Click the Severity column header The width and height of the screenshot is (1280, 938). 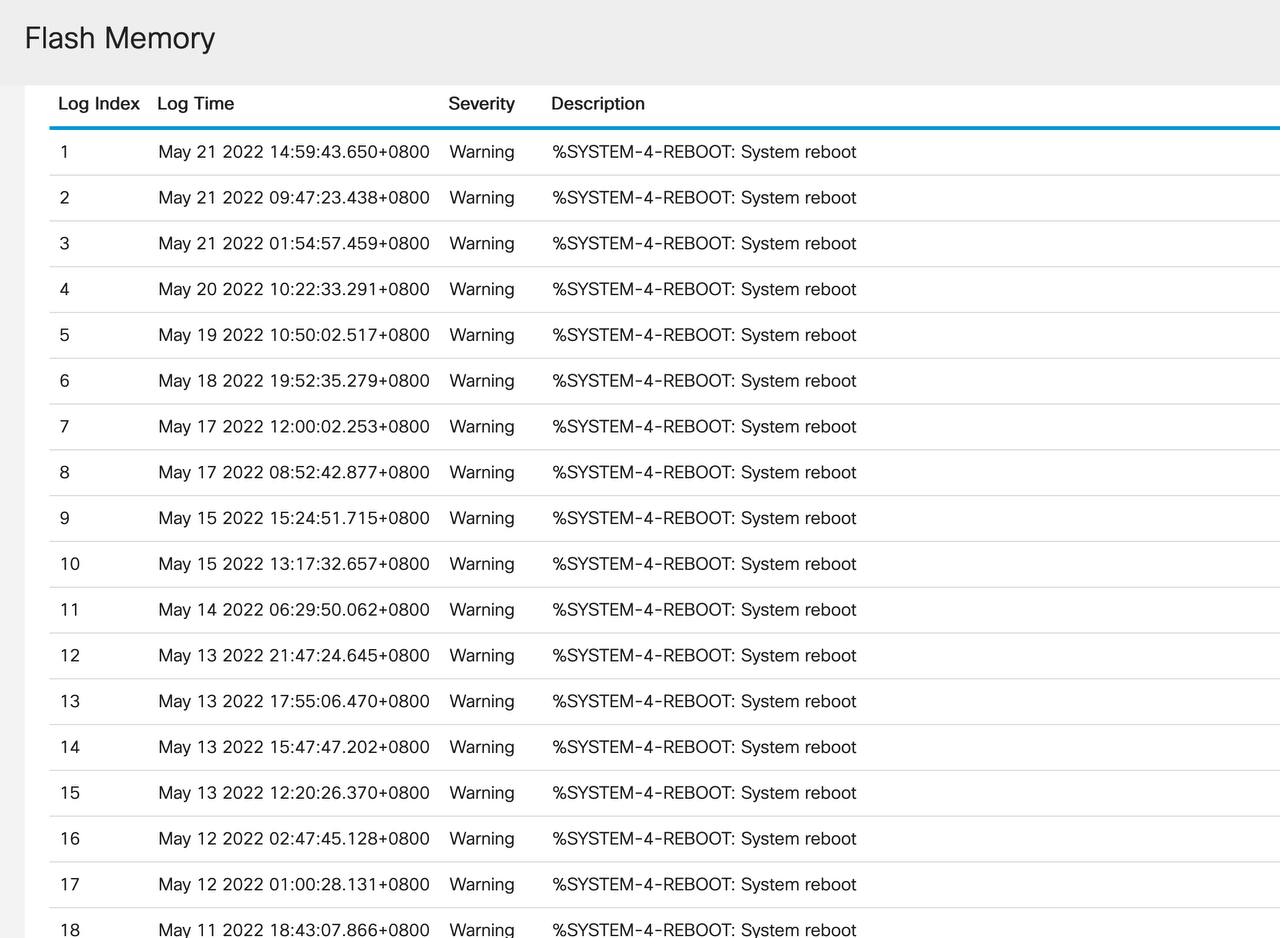click(481, 104)
